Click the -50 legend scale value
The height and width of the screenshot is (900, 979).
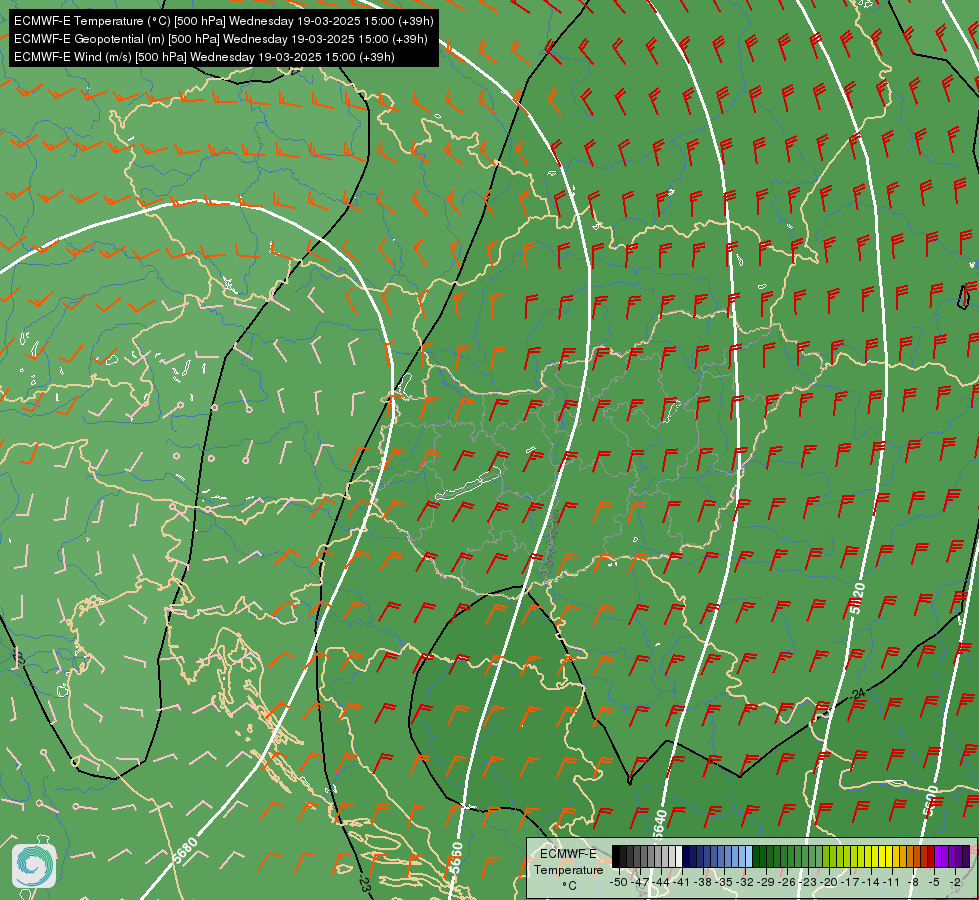(x=619, y=883)
